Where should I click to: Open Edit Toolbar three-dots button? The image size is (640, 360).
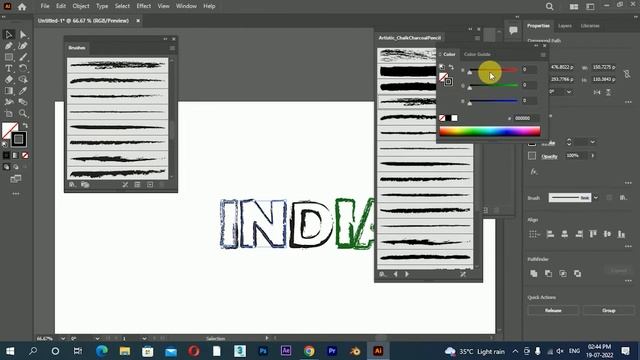pos(16,194)
